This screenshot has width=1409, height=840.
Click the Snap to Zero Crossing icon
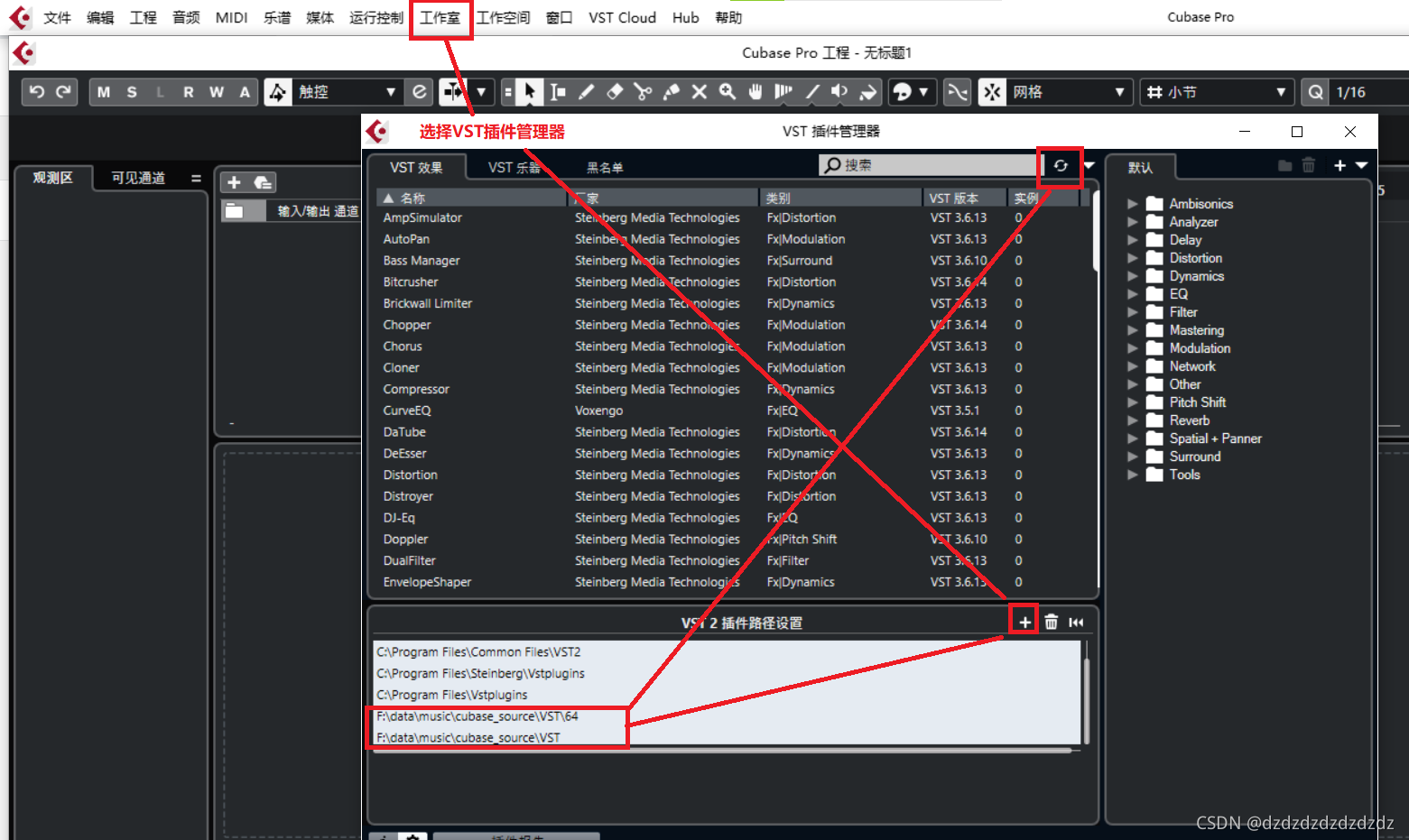958,92
